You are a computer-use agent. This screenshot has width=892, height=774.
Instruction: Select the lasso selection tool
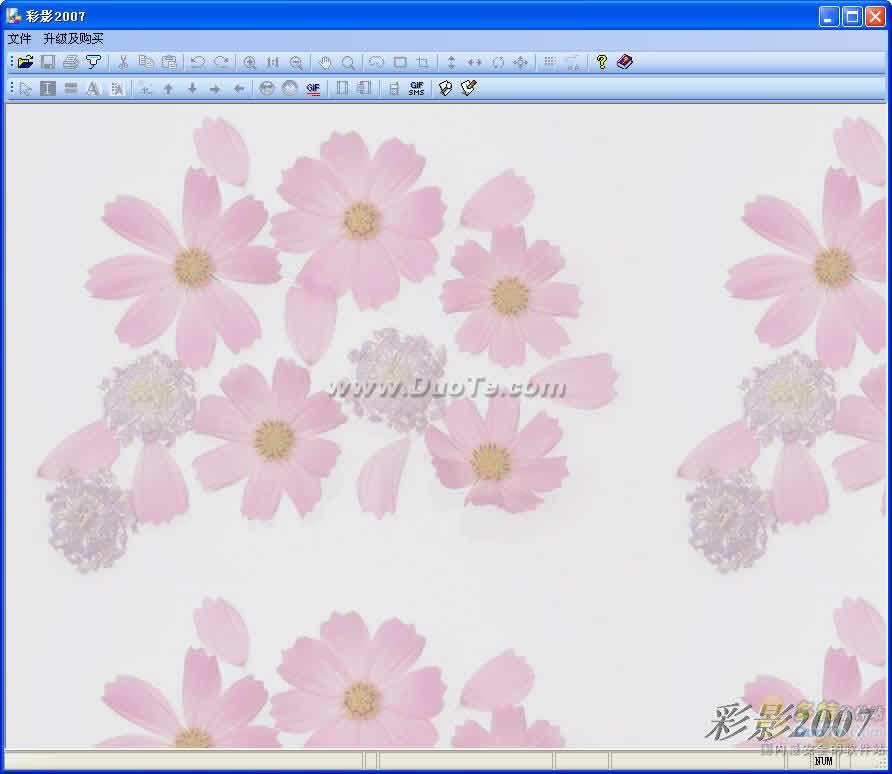377,62
